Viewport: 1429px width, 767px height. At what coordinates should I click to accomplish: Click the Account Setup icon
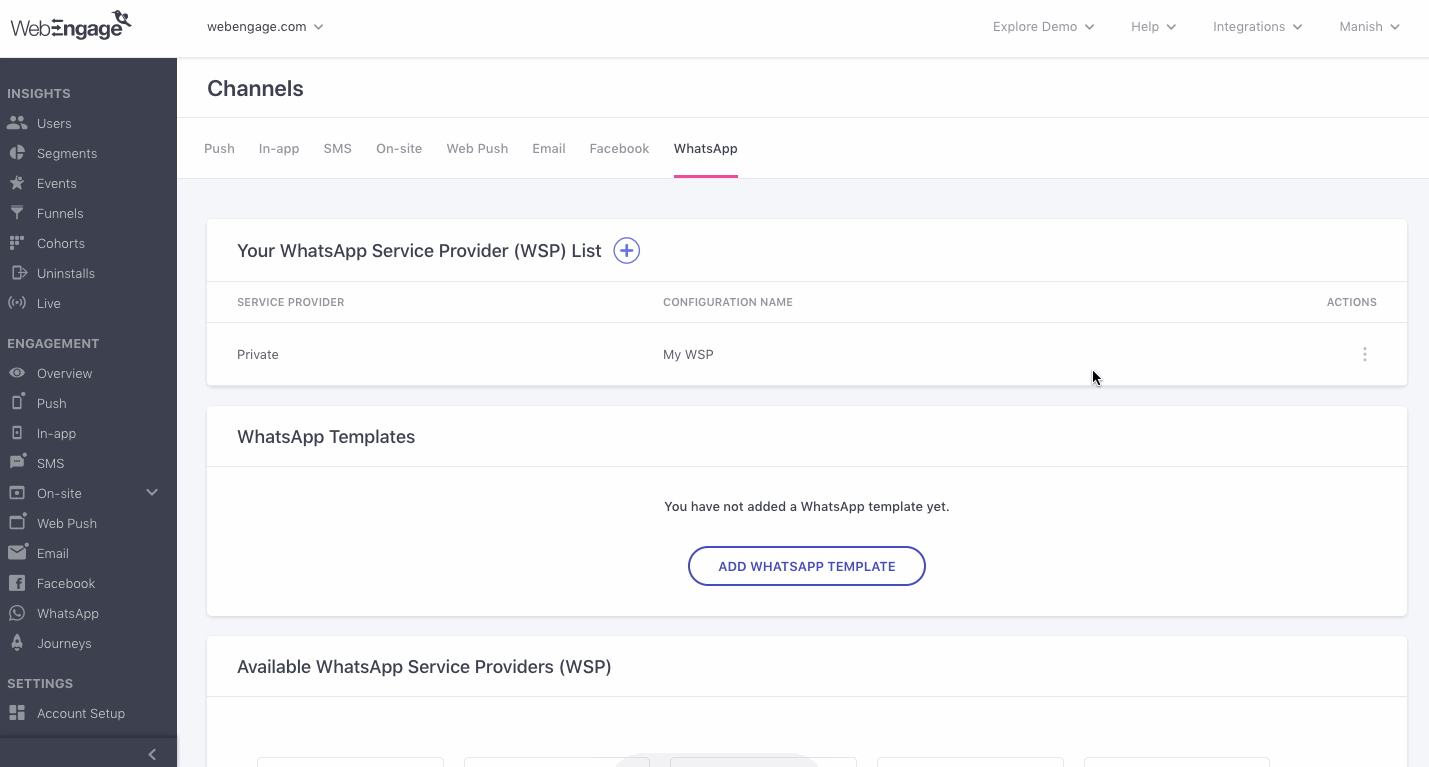(x=16, y=713)
